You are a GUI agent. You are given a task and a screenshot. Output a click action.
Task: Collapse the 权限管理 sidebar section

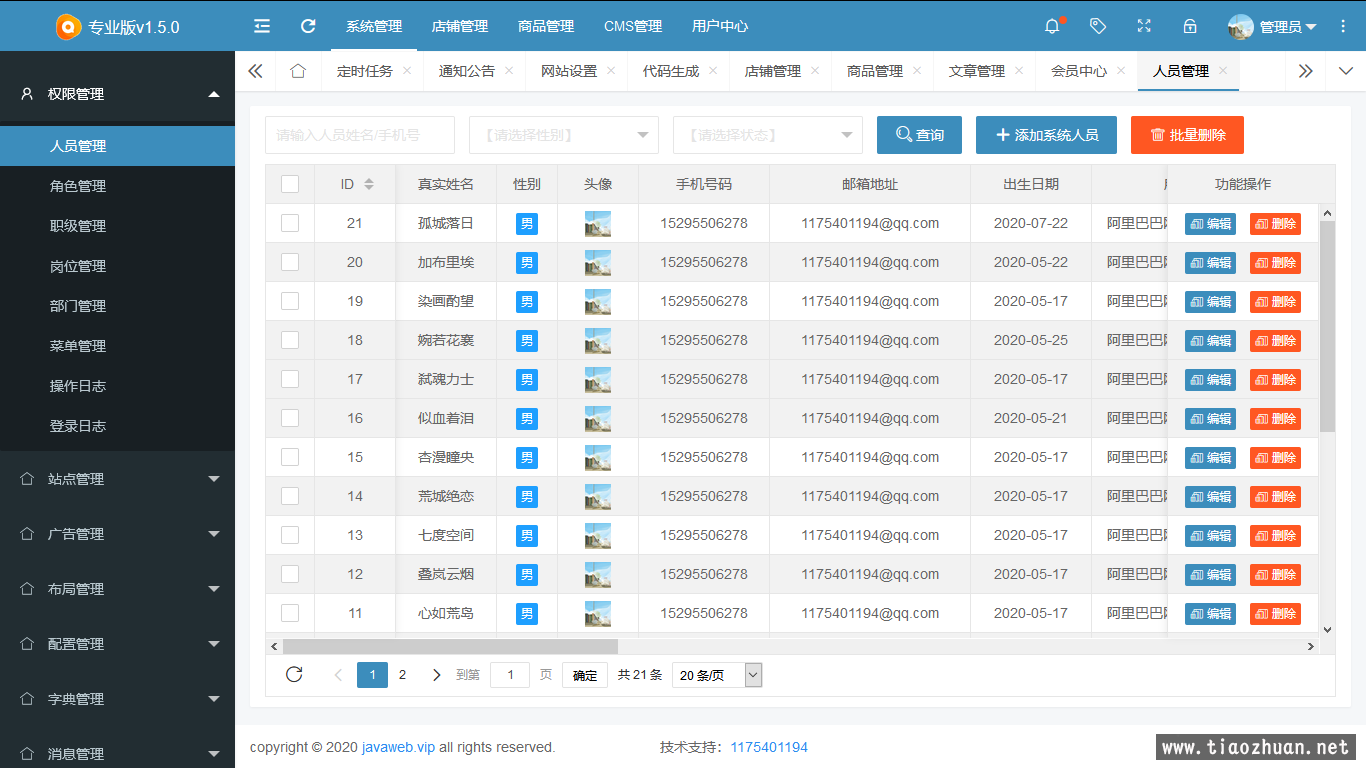click(x=117, y=94)
